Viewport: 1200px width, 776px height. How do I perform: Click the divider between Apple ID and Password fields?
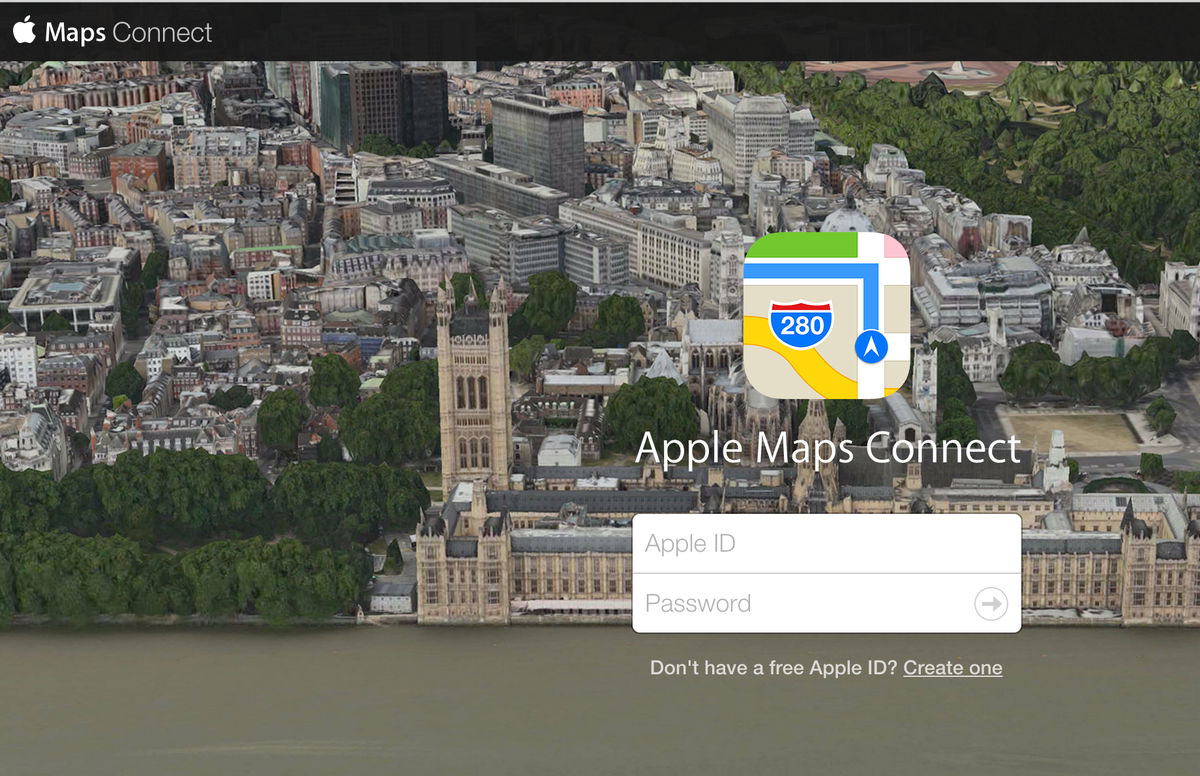[827, 573]
